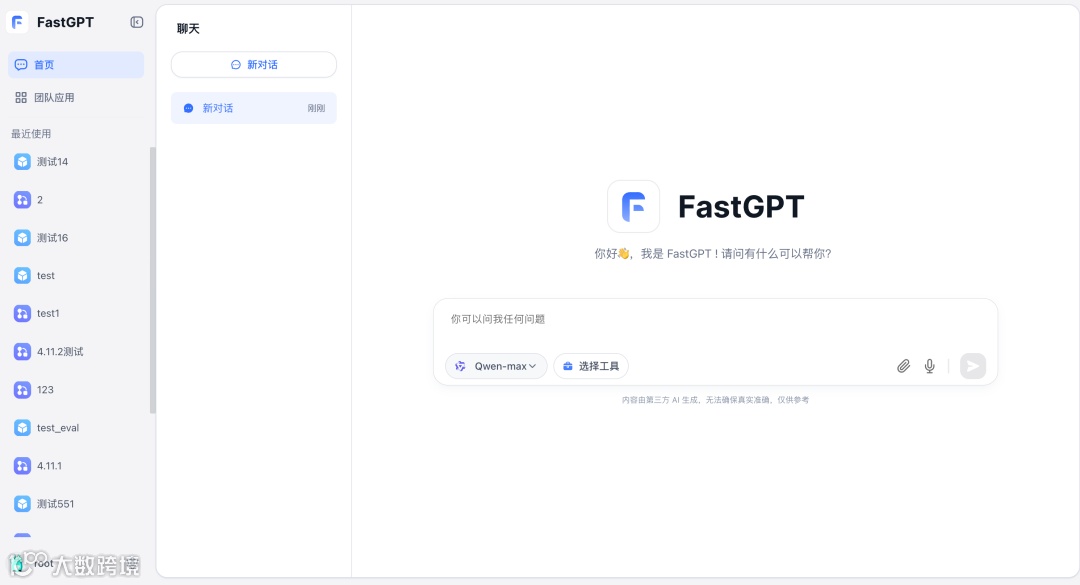Click the 首页 chat bubble icon
The width and height of the screenshot is (1080, 585).
[21, 65]
